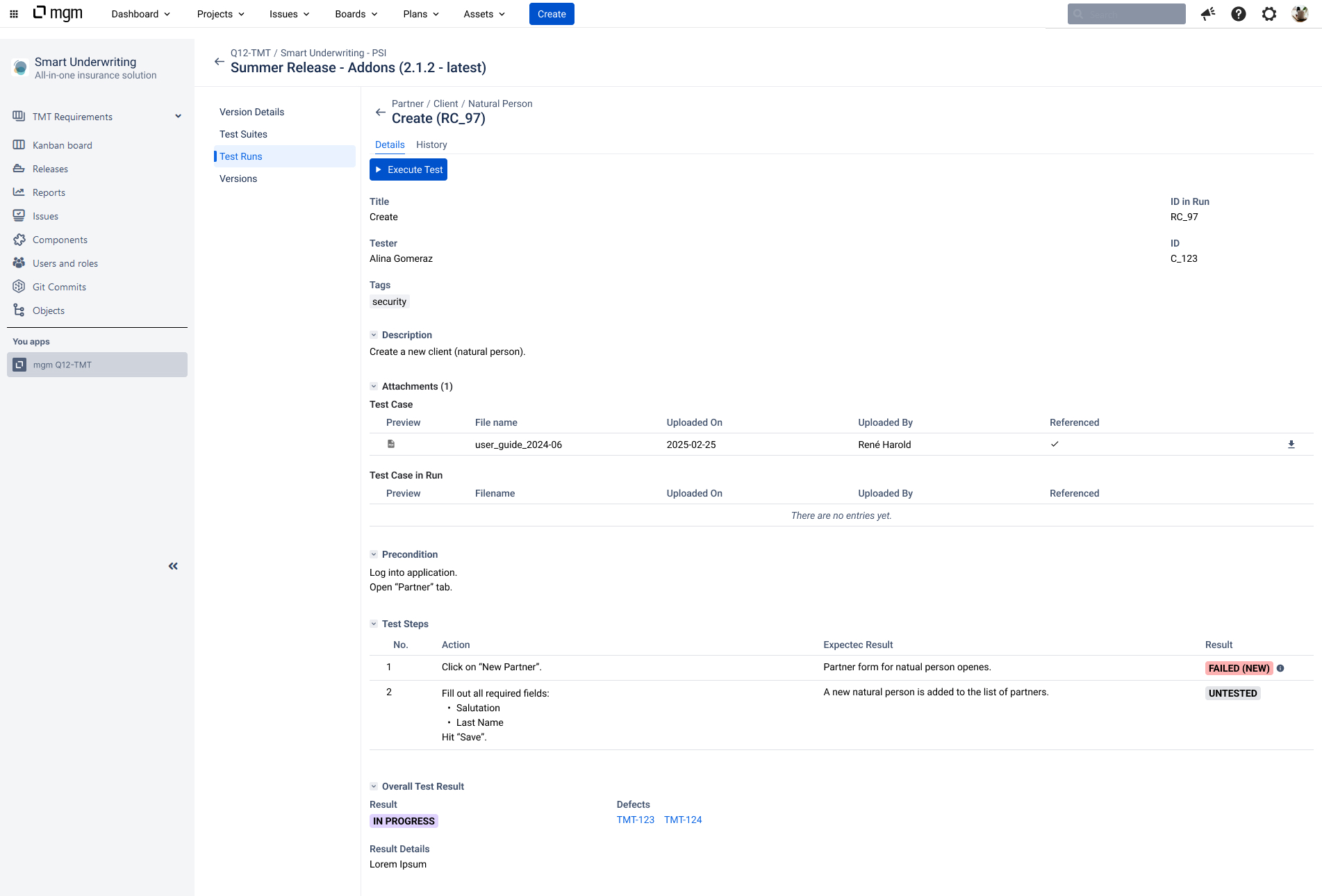This screenshot has width=1322, height=896.
Task: Toggle the Referenced checkmark for user_guide_2024-06
Action: [1055, 444]
